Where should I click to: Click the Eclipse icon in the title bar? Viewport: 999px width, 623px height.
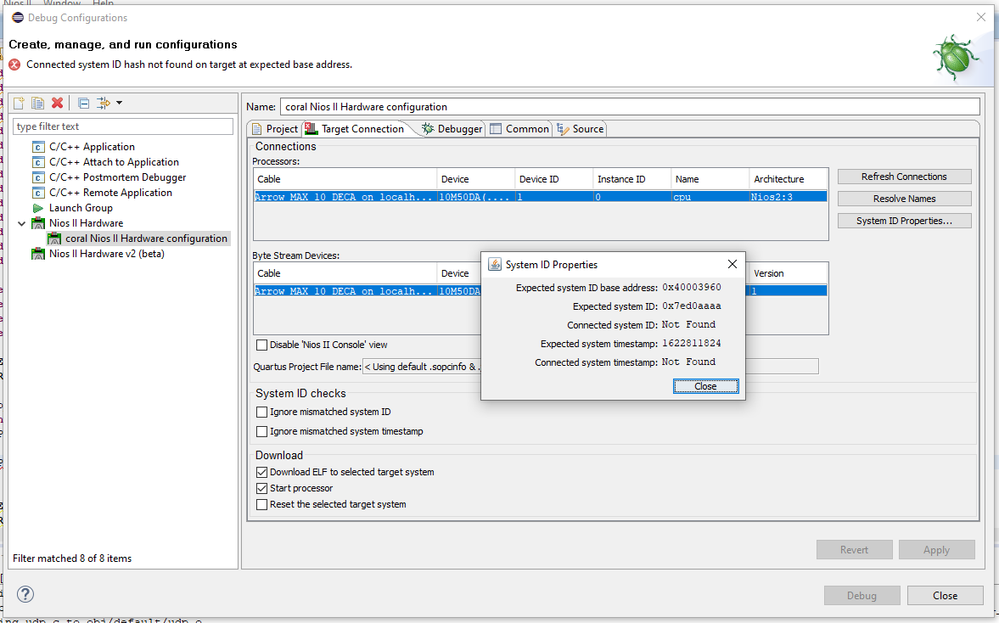coord(18,17)
